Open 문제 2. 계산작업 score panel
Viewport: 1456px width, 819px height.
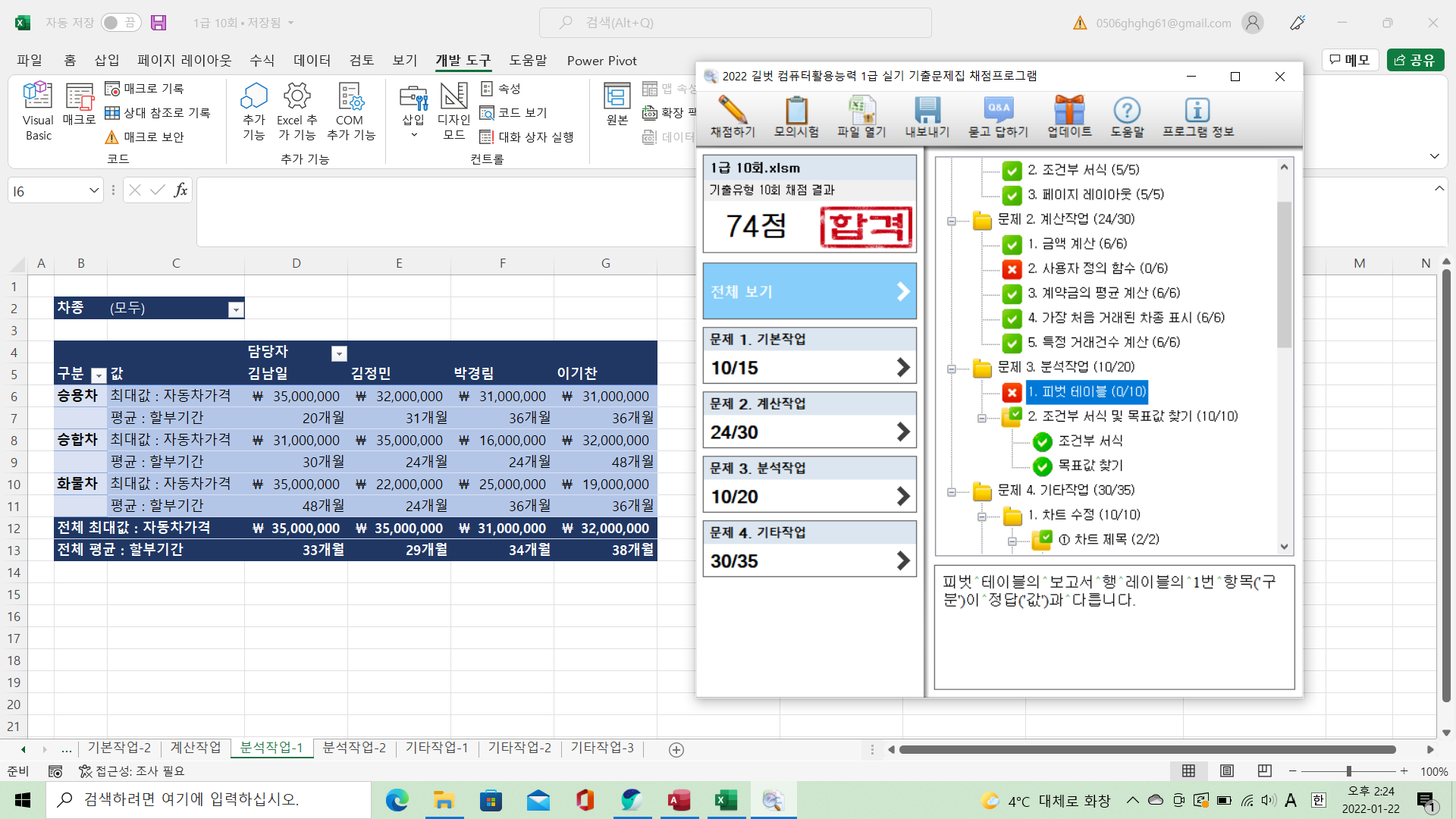[x=809, y=421]
